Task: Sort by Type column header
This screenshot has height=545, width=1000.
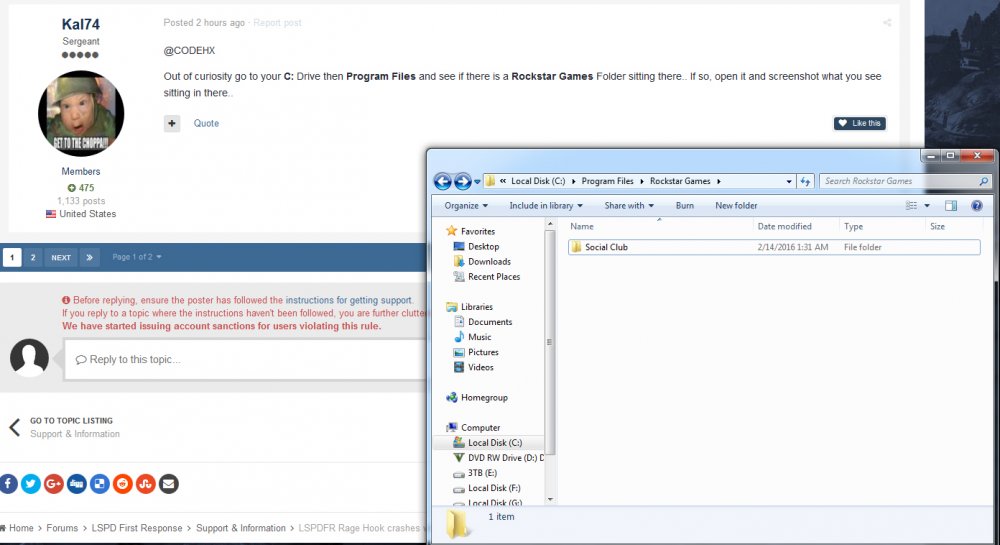Action: [x=853, y=226]
